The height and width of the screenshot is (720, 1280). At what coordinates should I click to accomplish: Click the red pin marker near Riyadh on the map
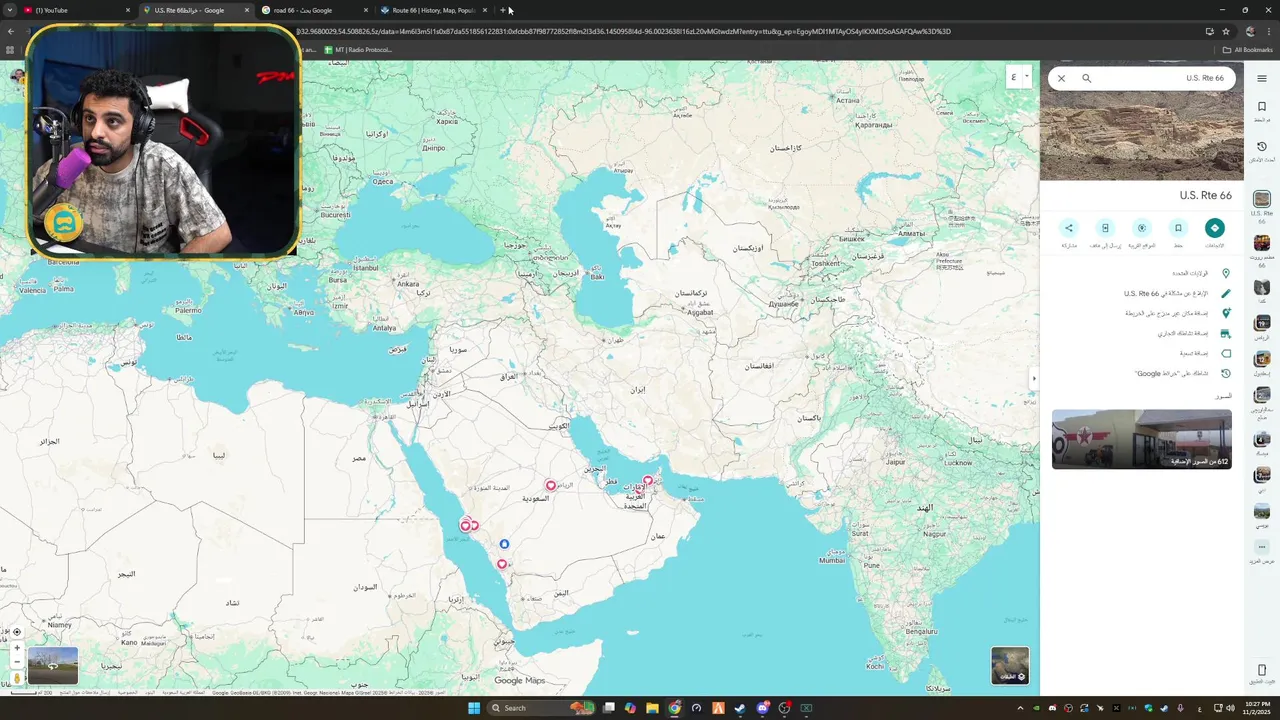[x=550, y=486]
